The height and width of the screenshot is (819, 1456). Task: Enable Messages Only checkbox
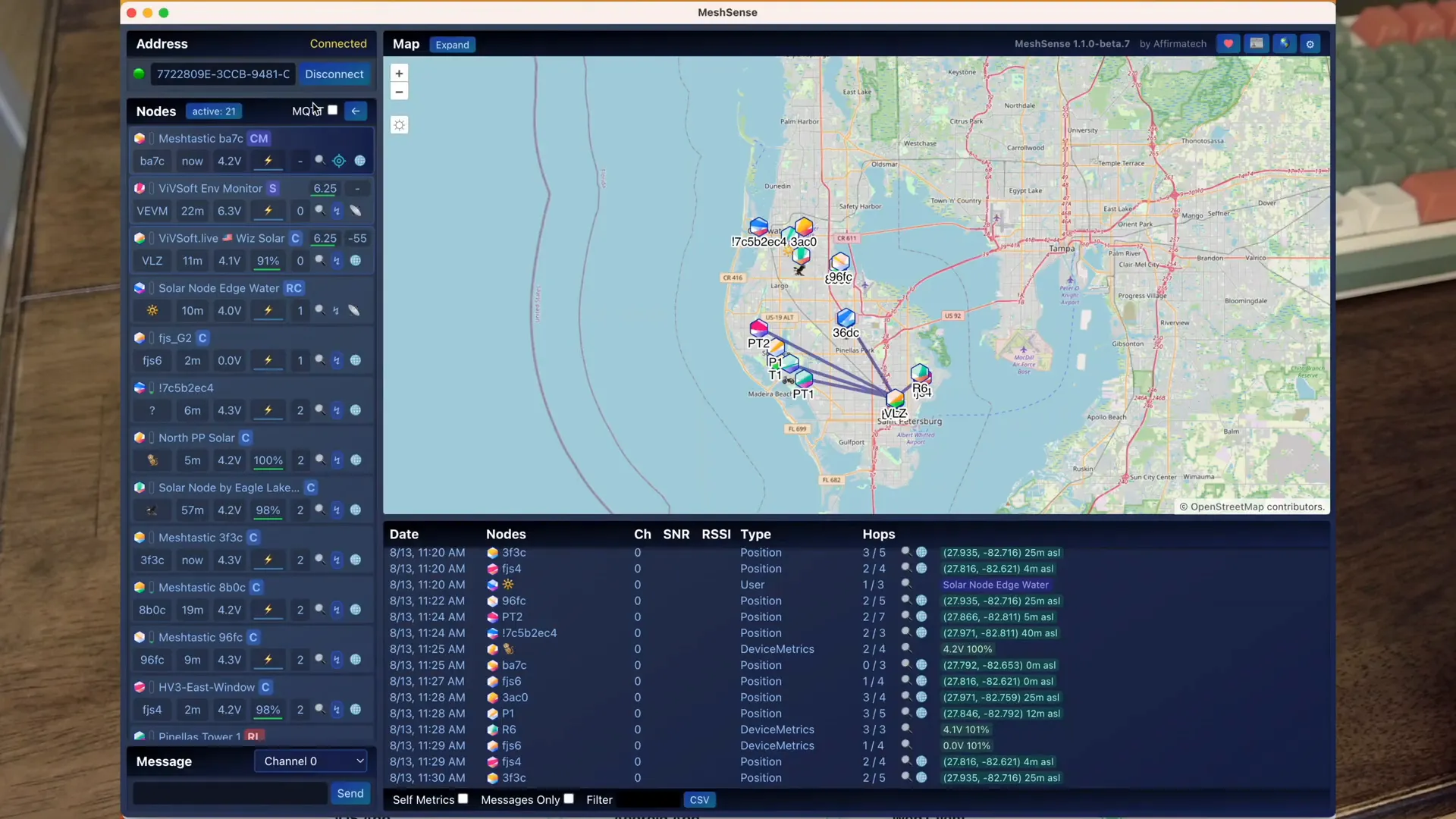(569, 799)
